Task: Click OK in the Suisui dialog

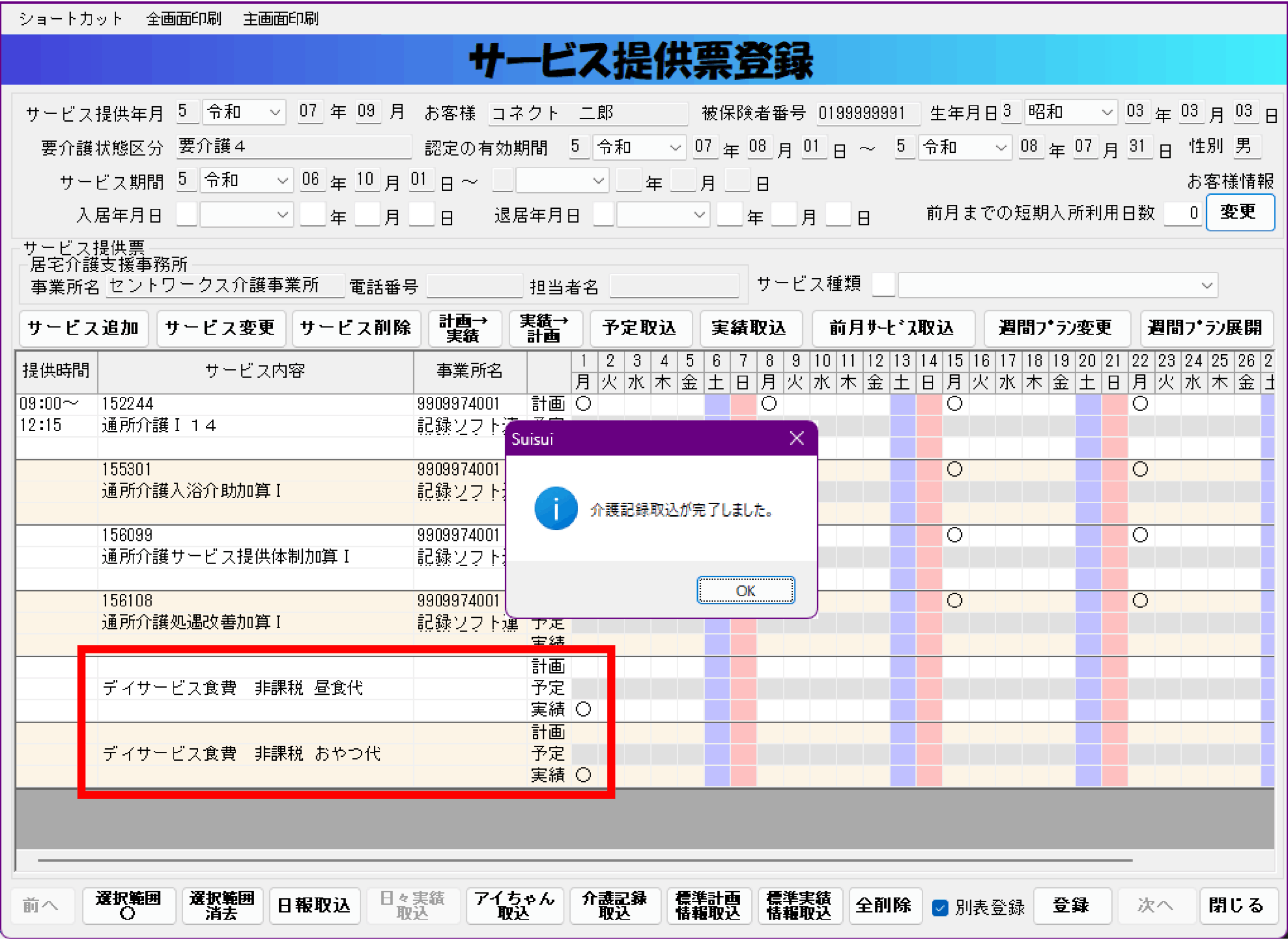Action: [745, 590]
